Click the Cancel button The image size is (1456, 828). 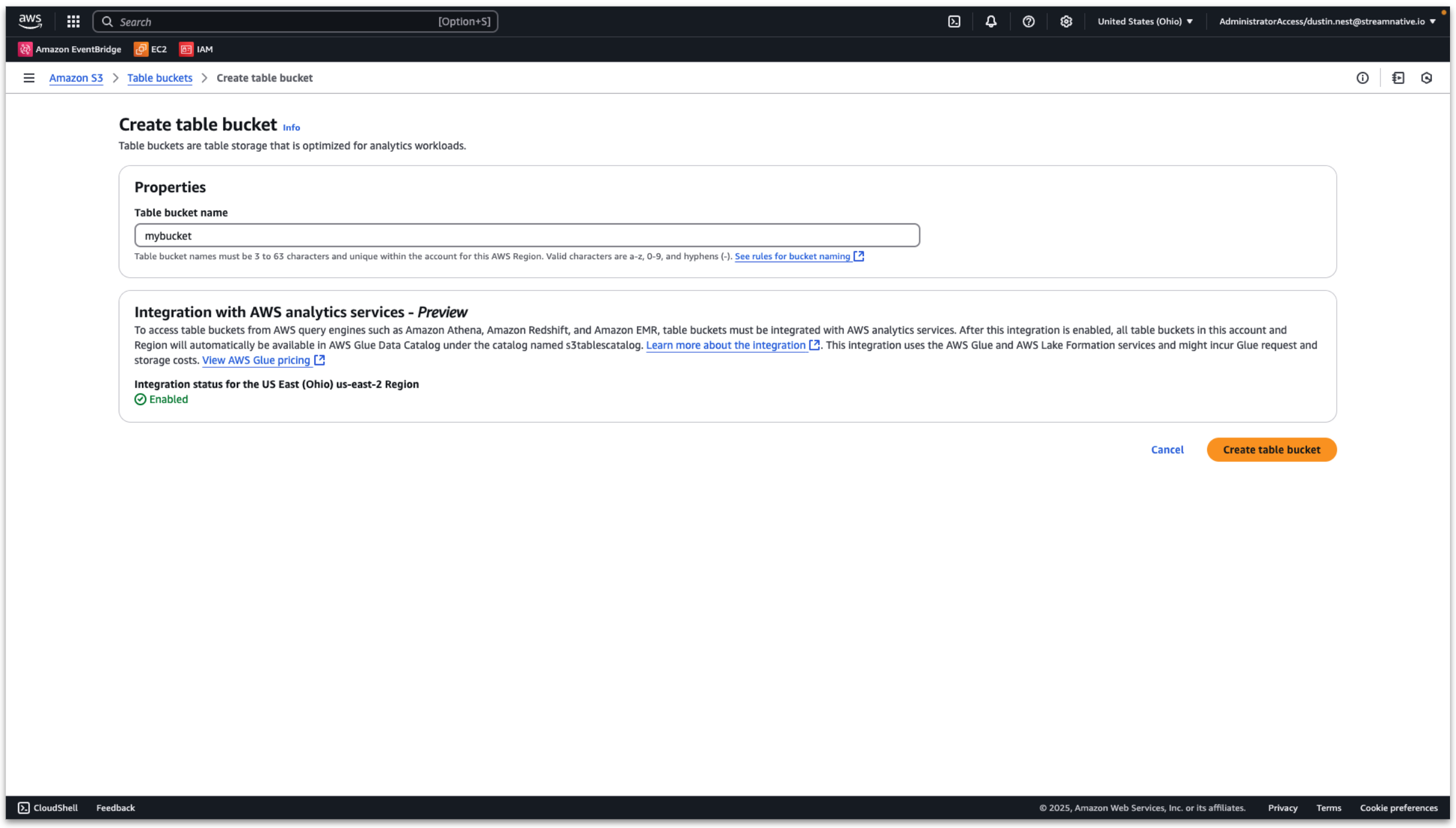(1167, 449)
